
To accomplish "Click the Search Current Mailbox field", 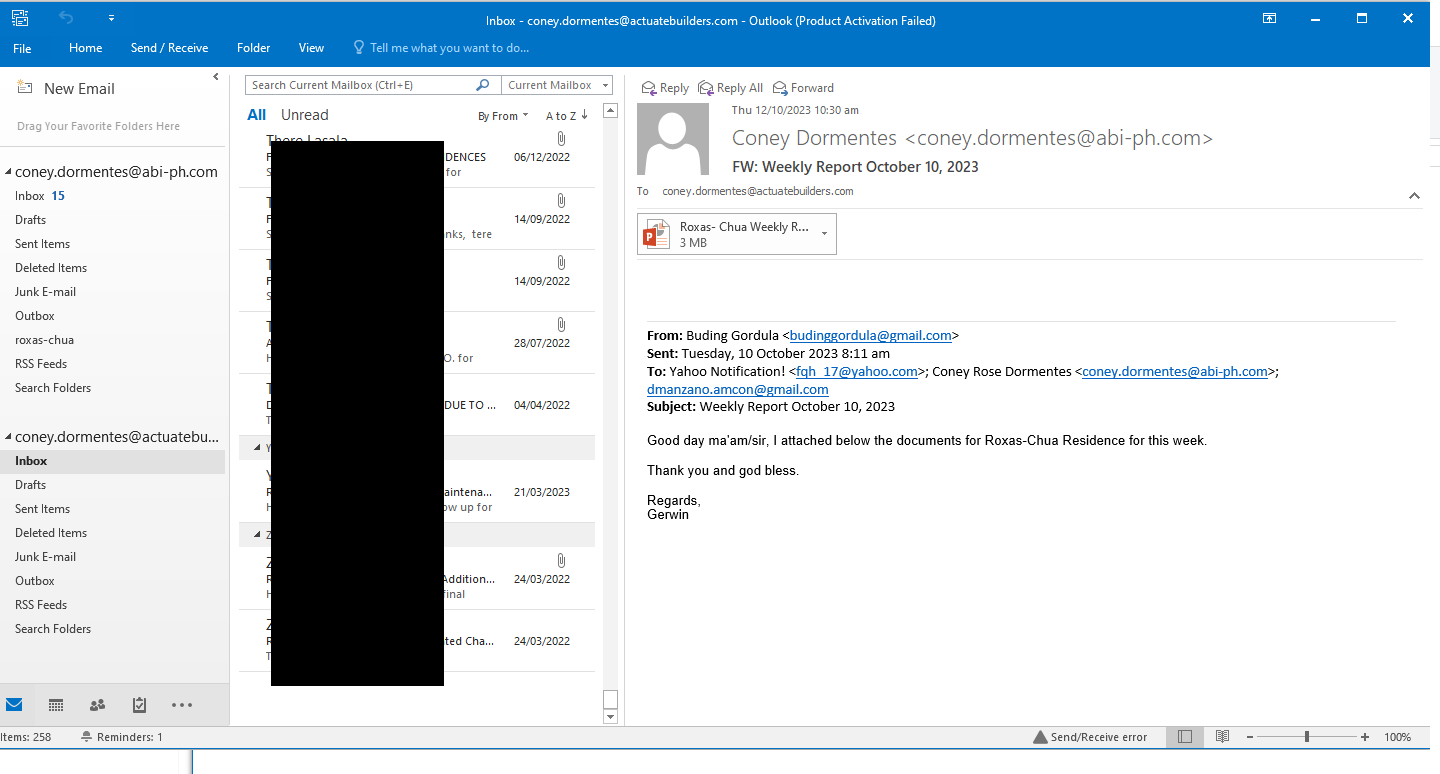I will pos(360,85).
